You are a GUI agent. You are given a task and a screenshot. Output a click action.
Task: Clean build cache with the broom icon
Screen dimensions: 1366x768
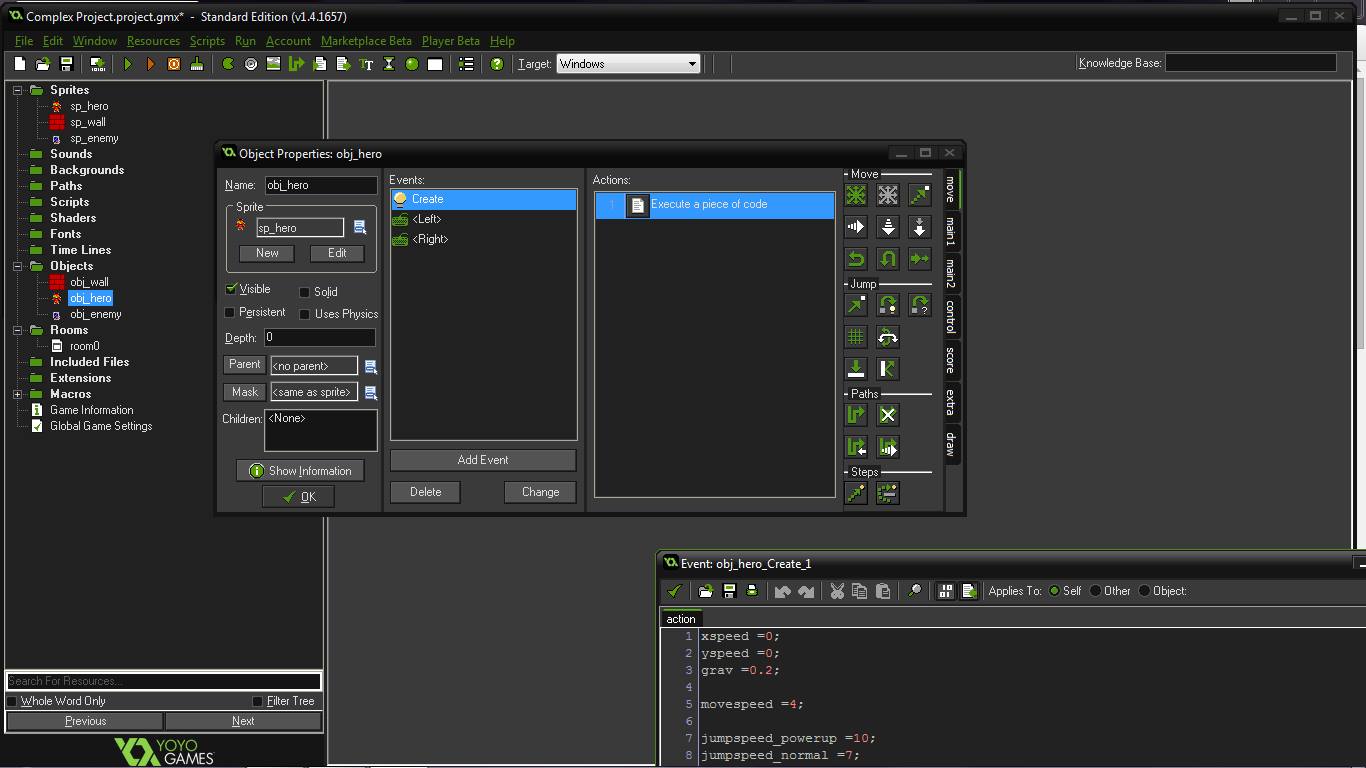click(x=197, y=64)
